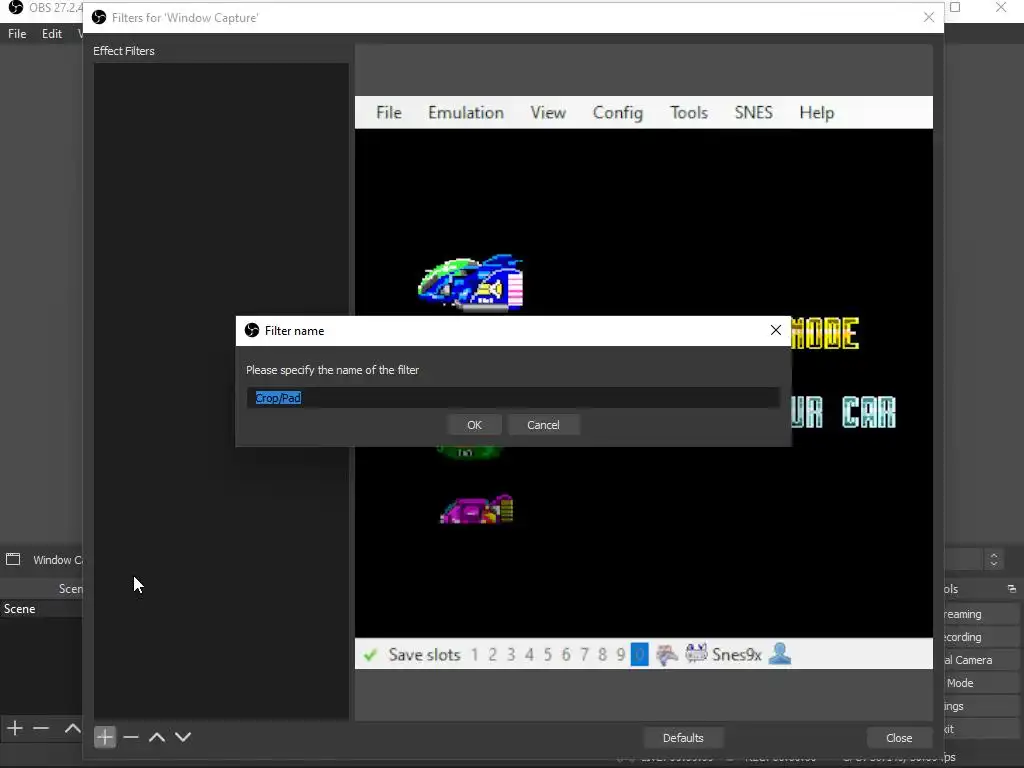Click the Start Streaming button in OBS controls
The image size is (1024, 768).
click(981, 614)
